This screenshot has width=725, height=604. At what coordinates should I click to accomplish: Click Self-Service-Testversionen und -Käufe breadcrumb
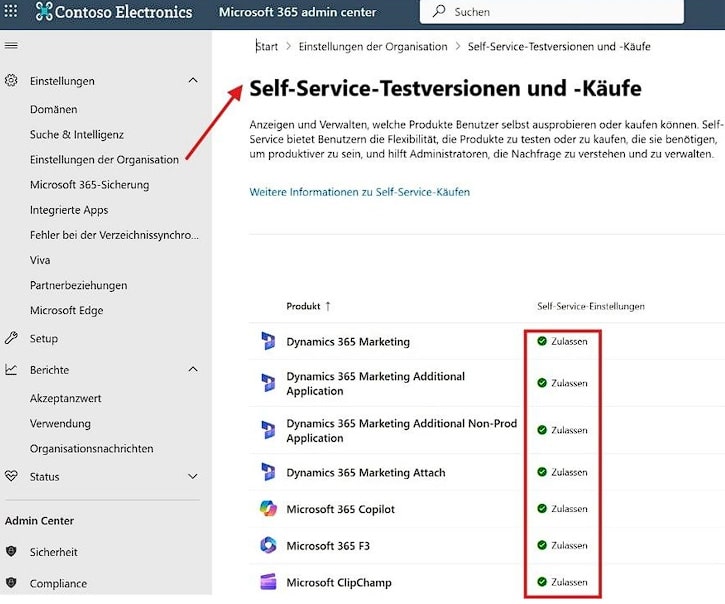(559, 46)
